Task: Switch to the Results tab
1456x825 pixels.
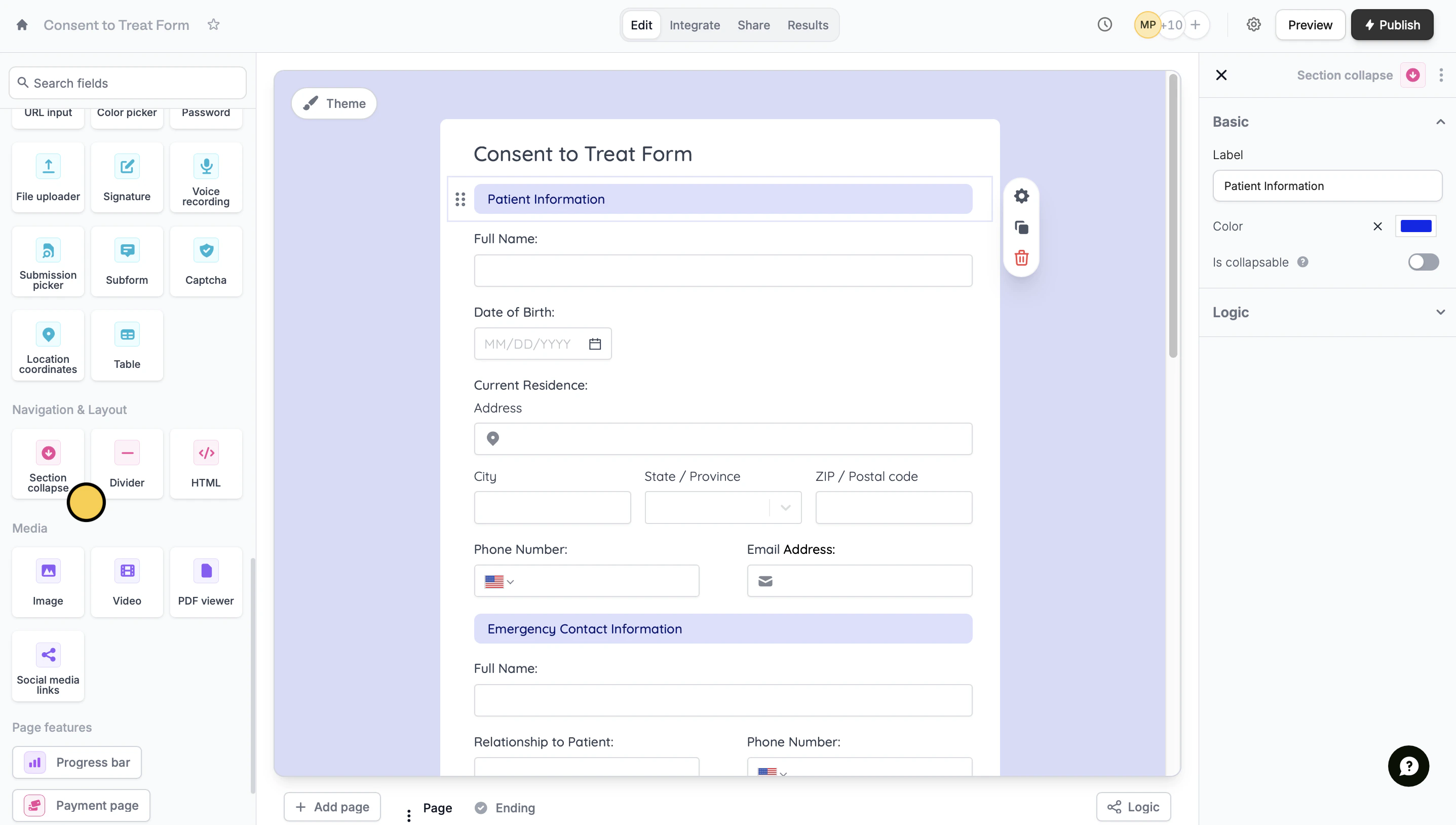Action: 808,25
